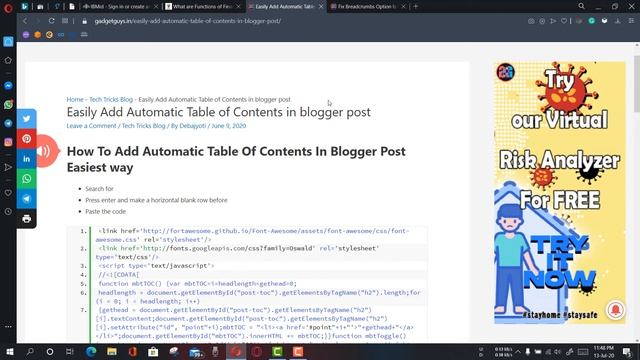640x360 pixels.
Task: Close the Fix Breadcrumbs tab
Action: 403,7
